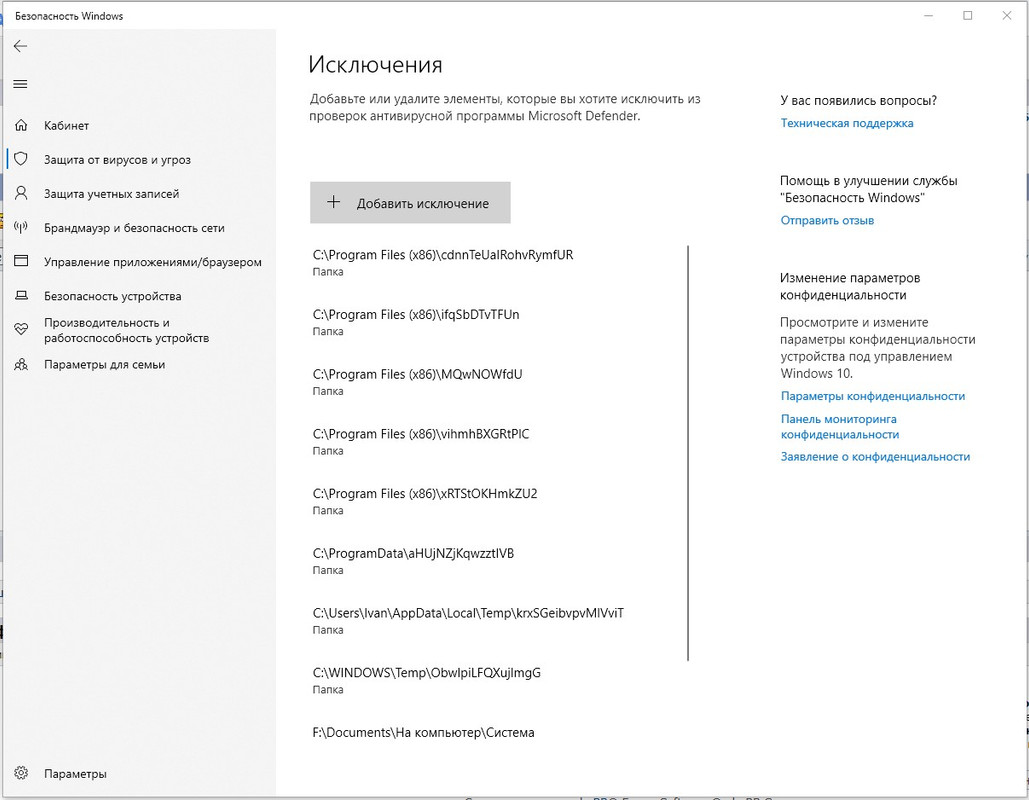The width and height of the screenshot is (1029, 800).
Task: Go to Защита от вирусов и угроз
Action: click(x=117, y=159)
